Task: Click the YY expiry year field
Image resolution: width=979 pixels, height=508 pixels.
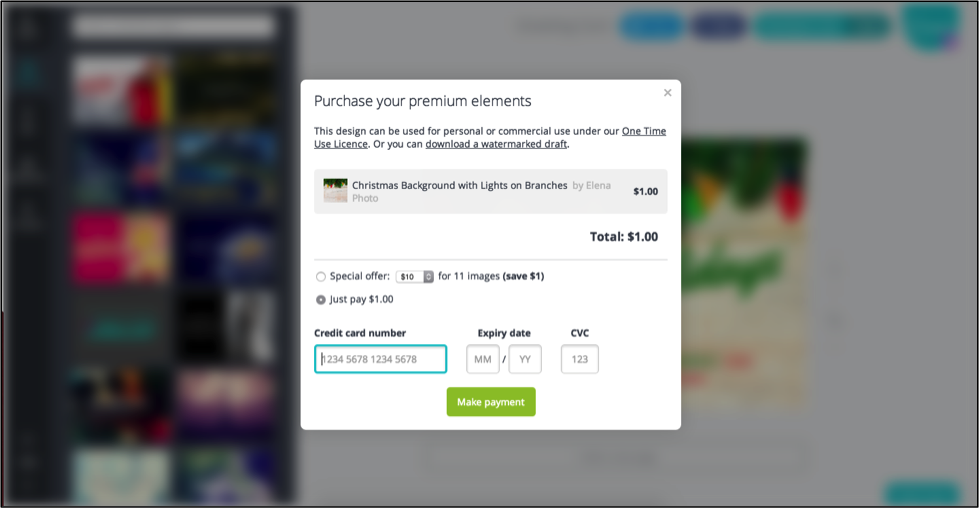Action: (525, 359)
